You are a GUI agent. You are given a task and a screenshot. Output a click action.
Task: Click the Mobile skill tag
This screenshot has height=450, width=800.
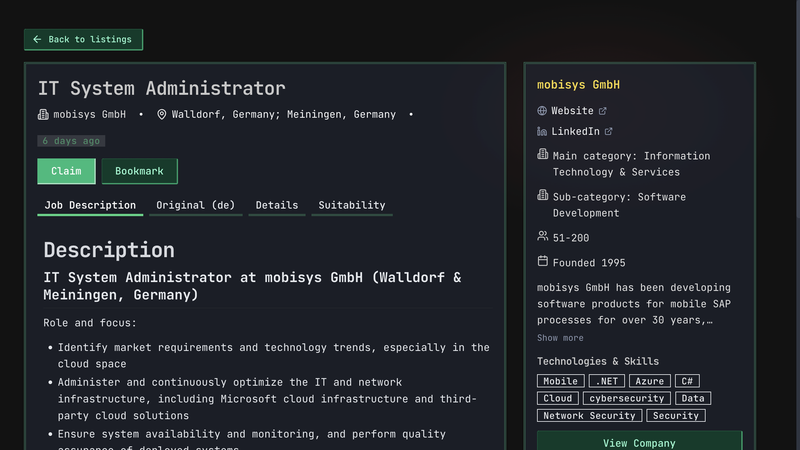tap(560, 381)
